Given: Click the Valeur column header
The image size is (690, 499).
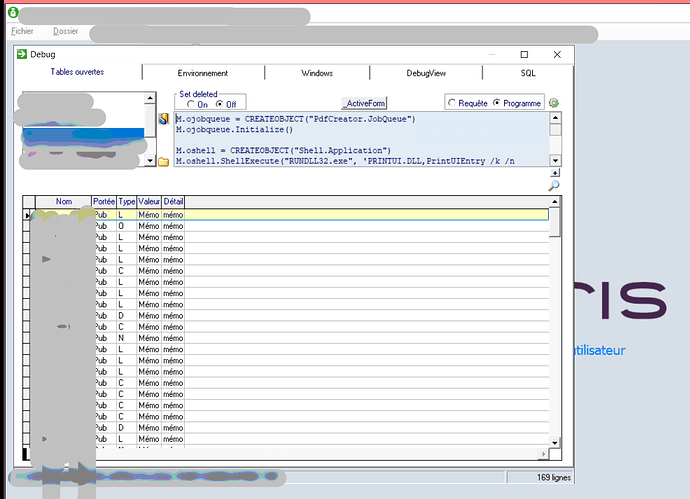Looking at the screenshot, I should [149, 202].
